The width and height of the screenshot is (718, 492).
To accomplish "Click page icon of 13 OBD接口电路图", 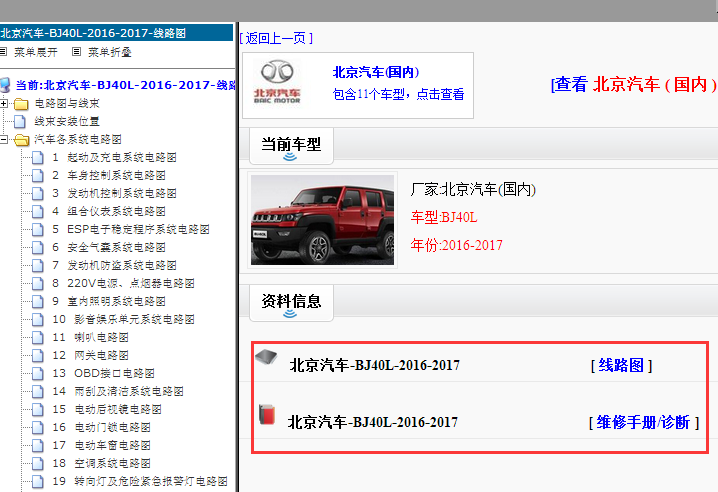I will tap(38, 373).
